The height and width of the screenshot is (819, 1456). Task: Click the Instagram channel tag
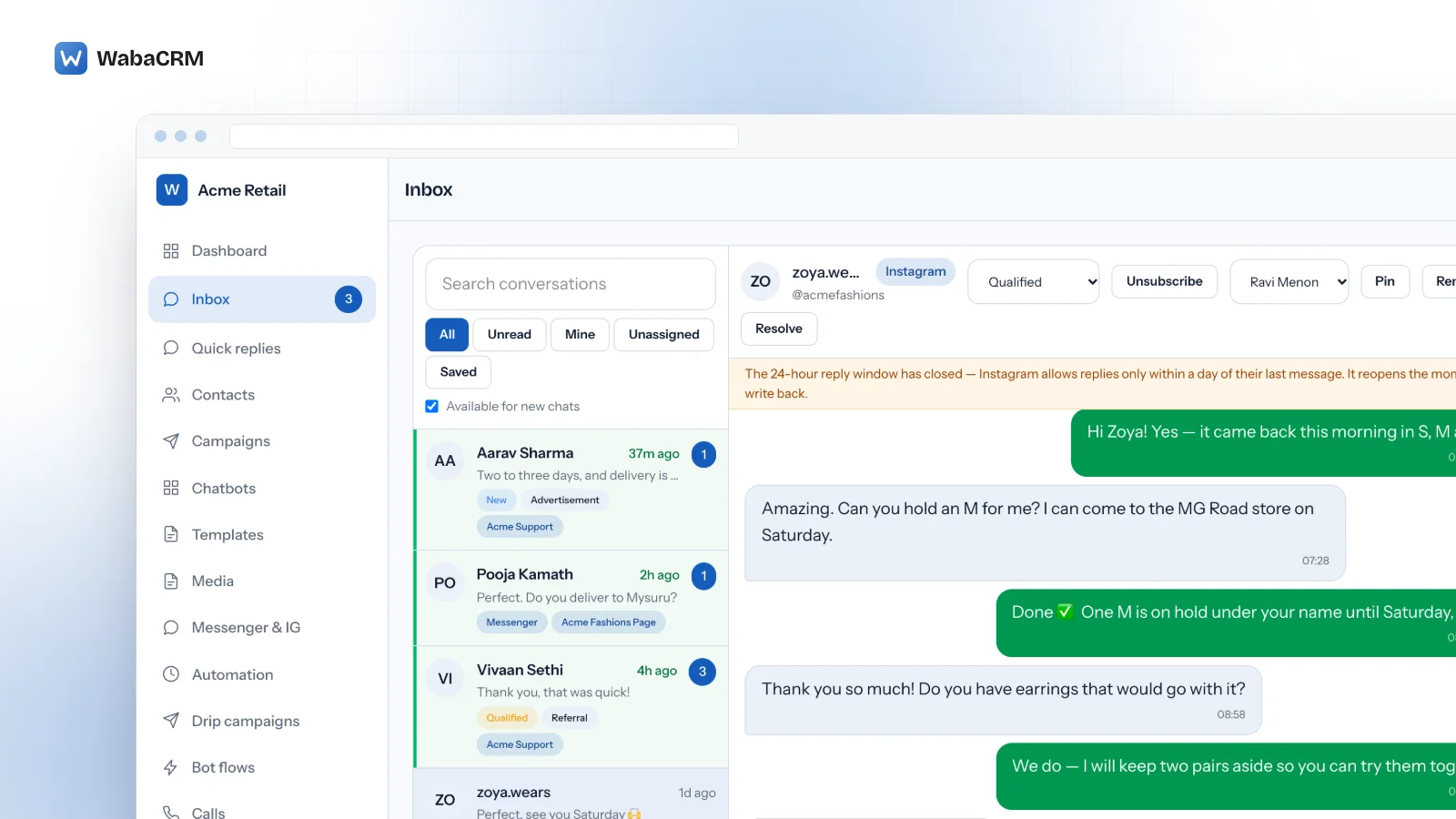point(915,272)
